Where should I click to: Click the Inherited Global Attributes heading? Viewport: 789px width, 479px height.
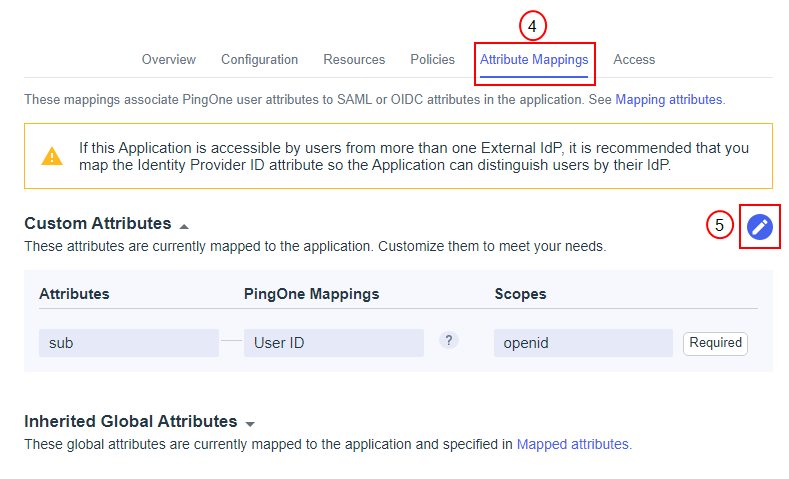(131, 421)
